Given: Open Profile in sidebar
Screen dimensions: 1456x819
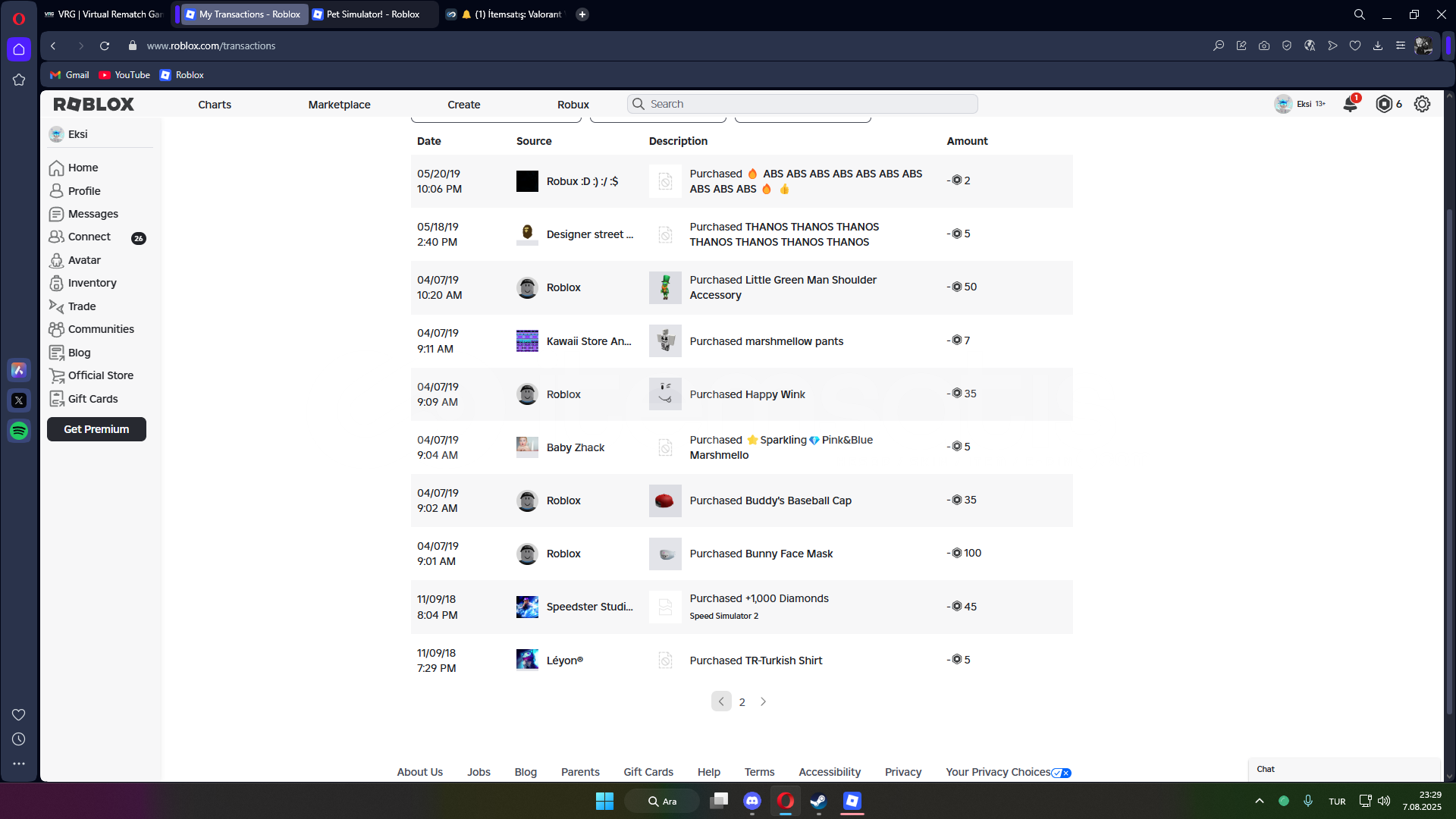Looking at the screenshot, I should coord(74,191).
